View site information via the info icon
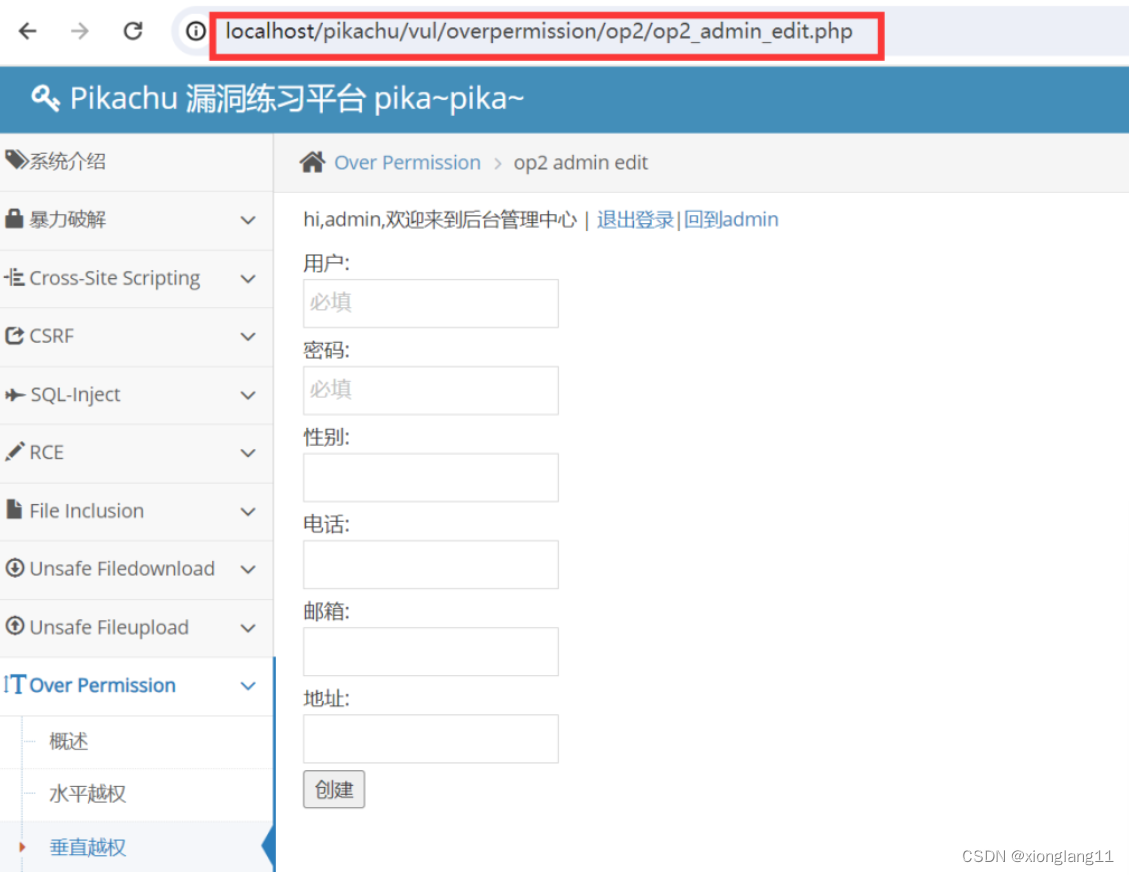Image resolution: width=1129 pixels, height=875 pixels. tap(195, 31)
